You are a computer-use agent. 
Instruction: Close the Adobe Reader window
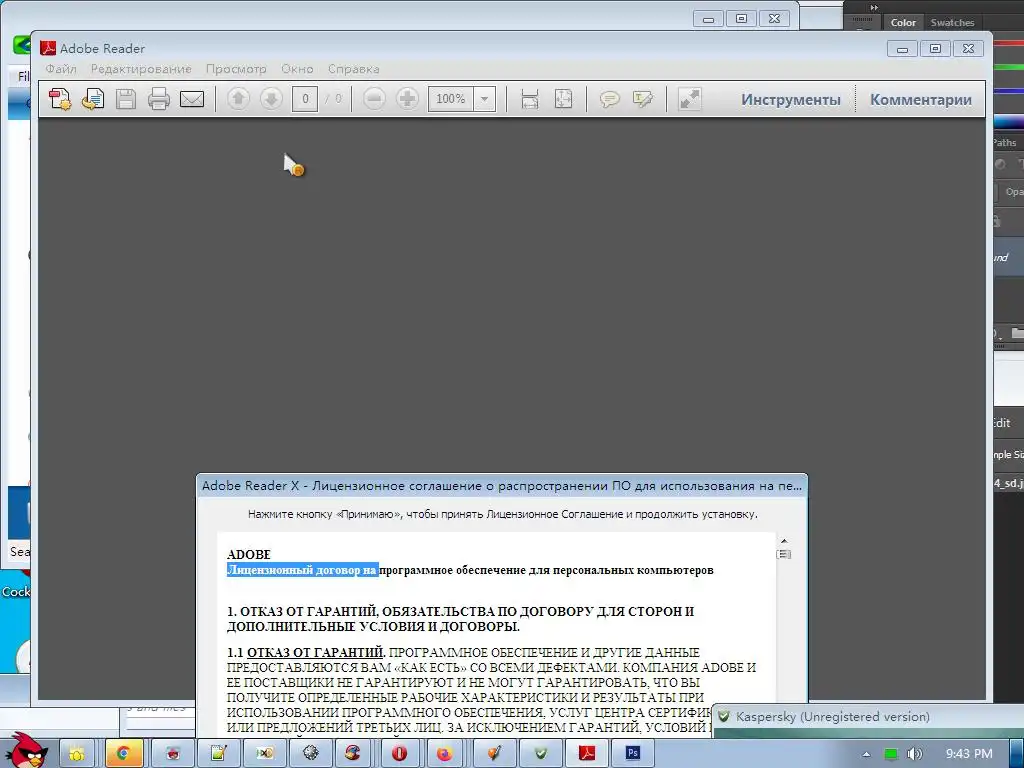[x=968, y=49]
